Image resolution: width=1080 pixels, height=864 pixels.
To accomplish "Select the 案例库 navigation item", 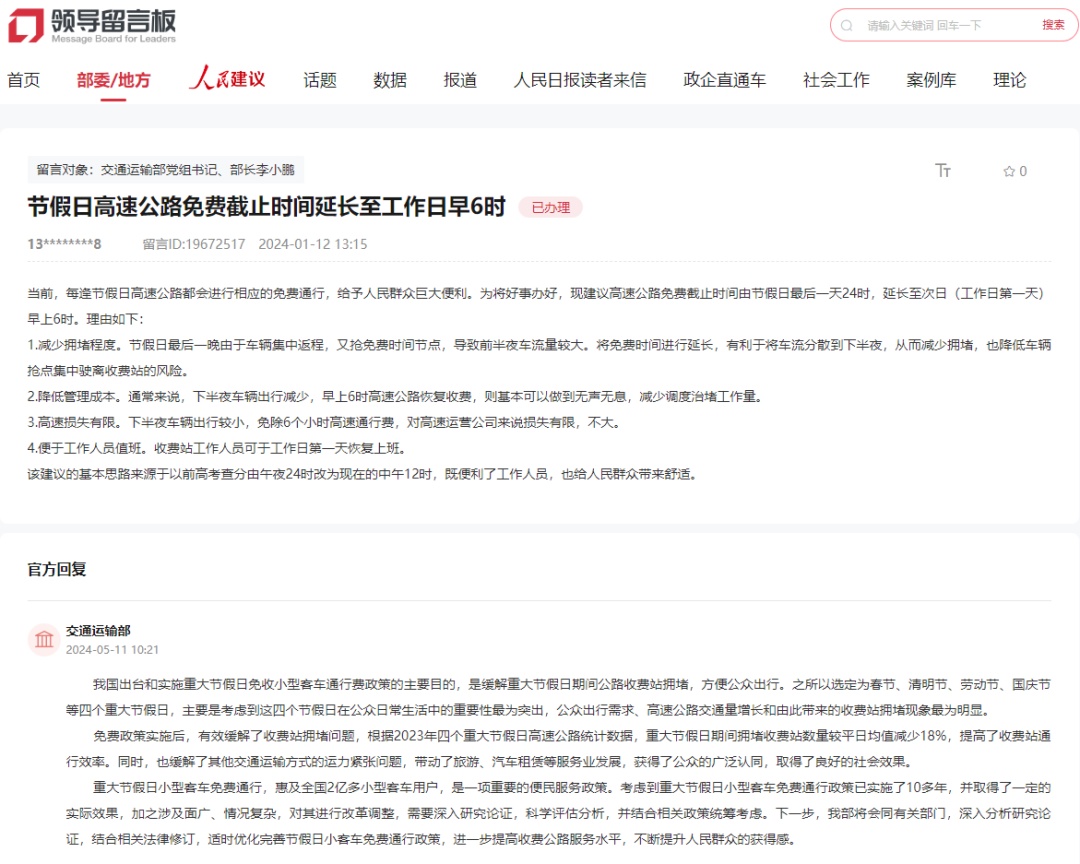I will point(931,80).
